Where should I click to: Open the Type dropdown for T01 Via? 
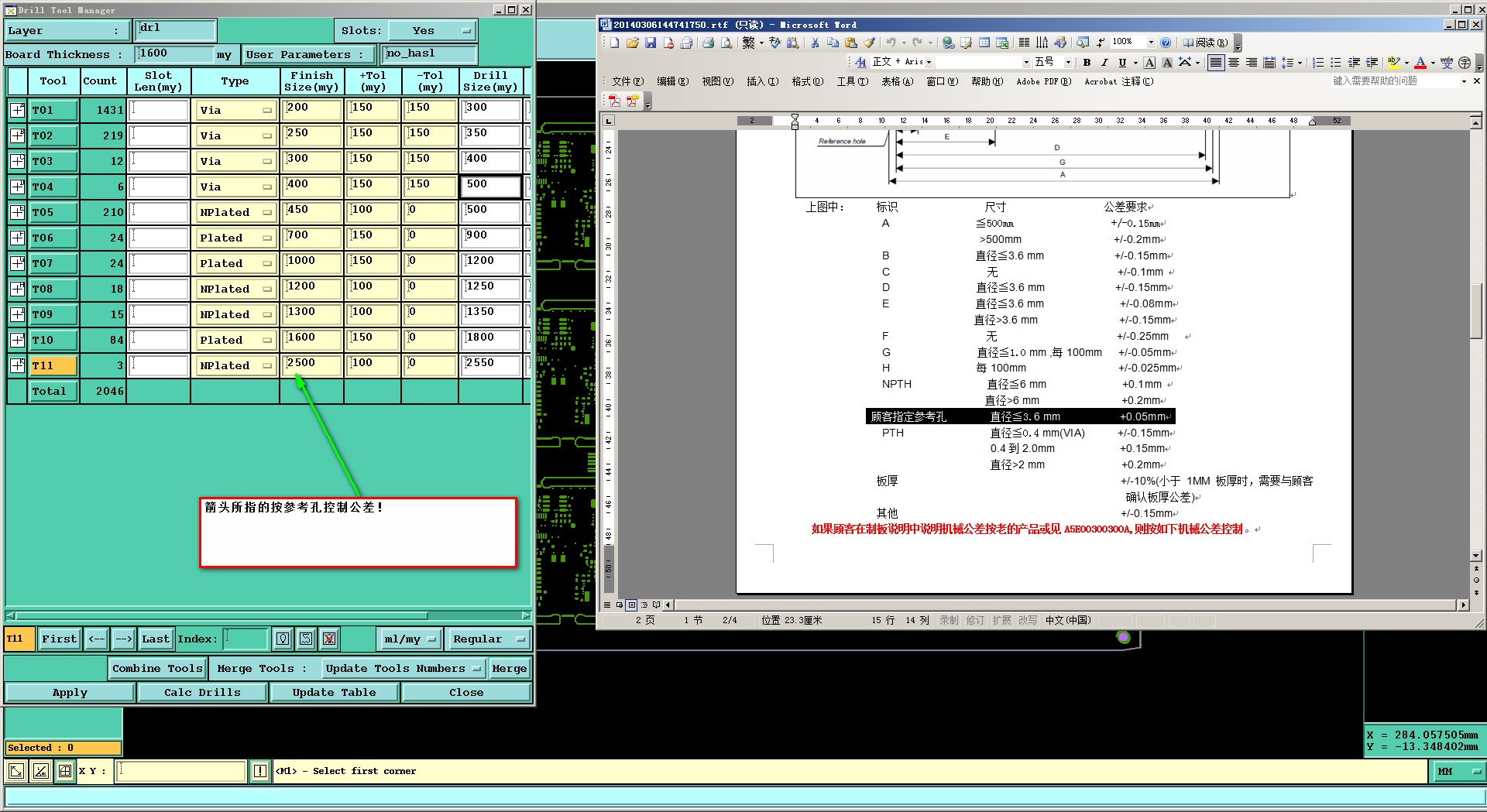coord(235,110)
